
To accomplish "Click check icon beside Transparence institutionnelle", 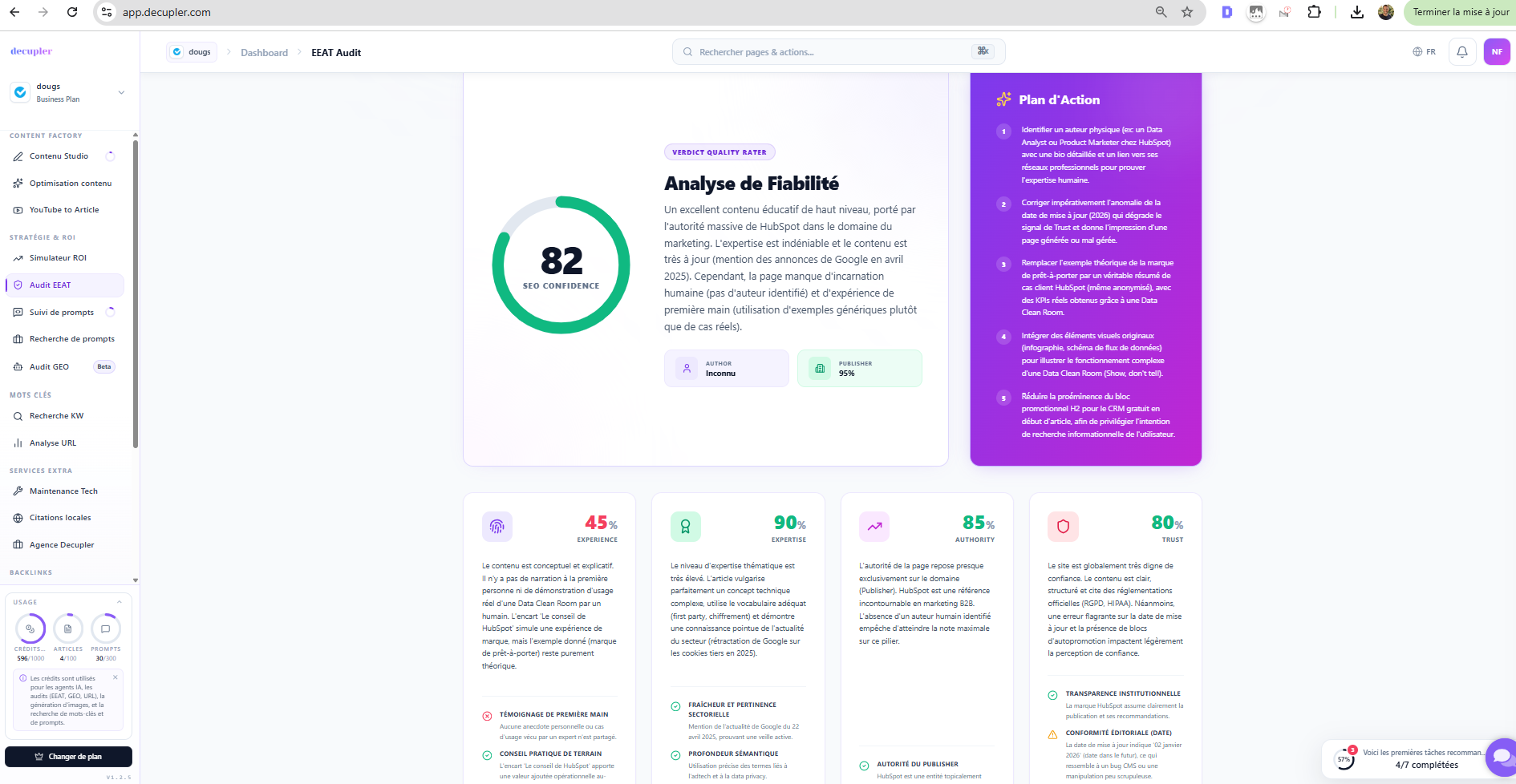I will 1052,695.
